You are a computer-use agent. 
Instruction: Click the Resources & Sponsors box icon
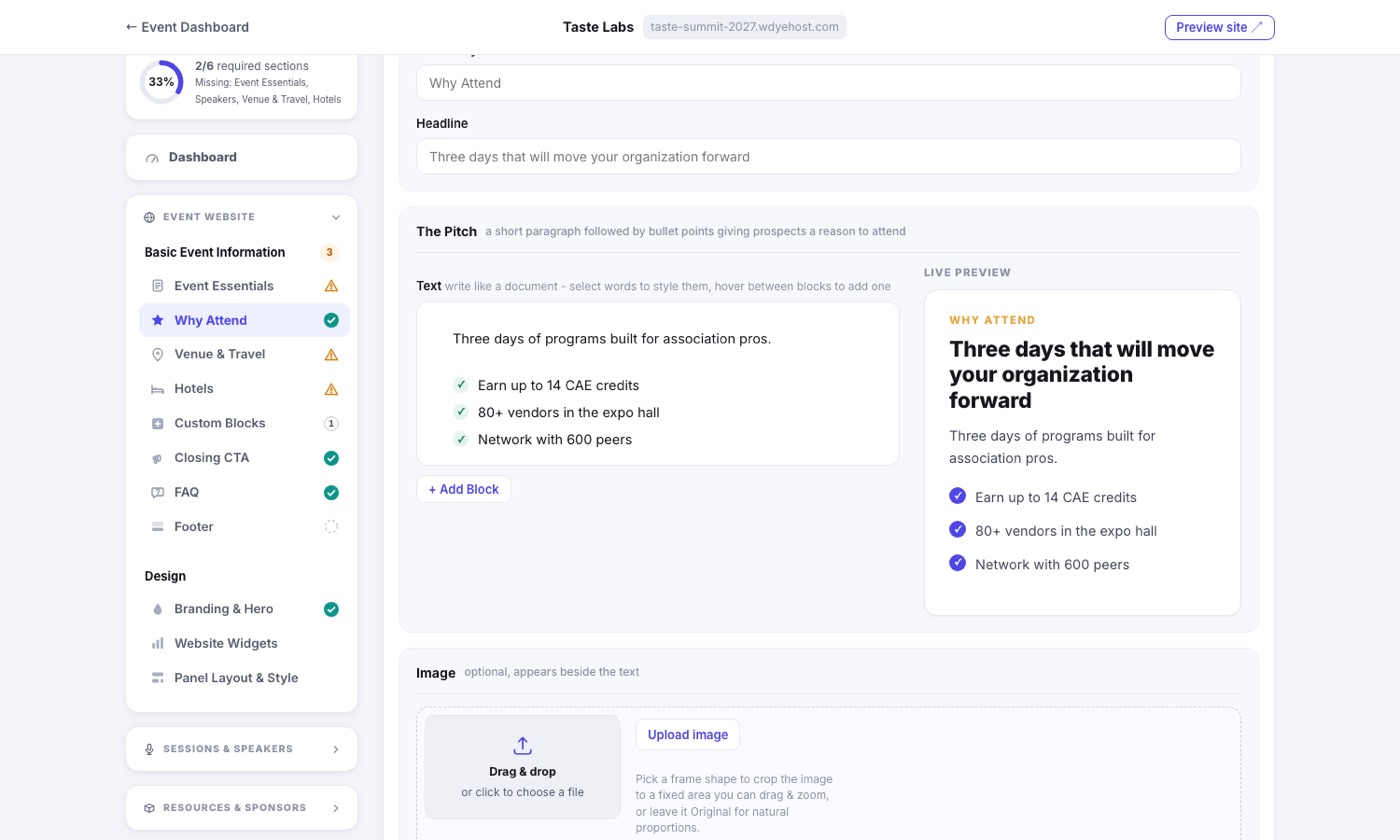pos(149,808)
